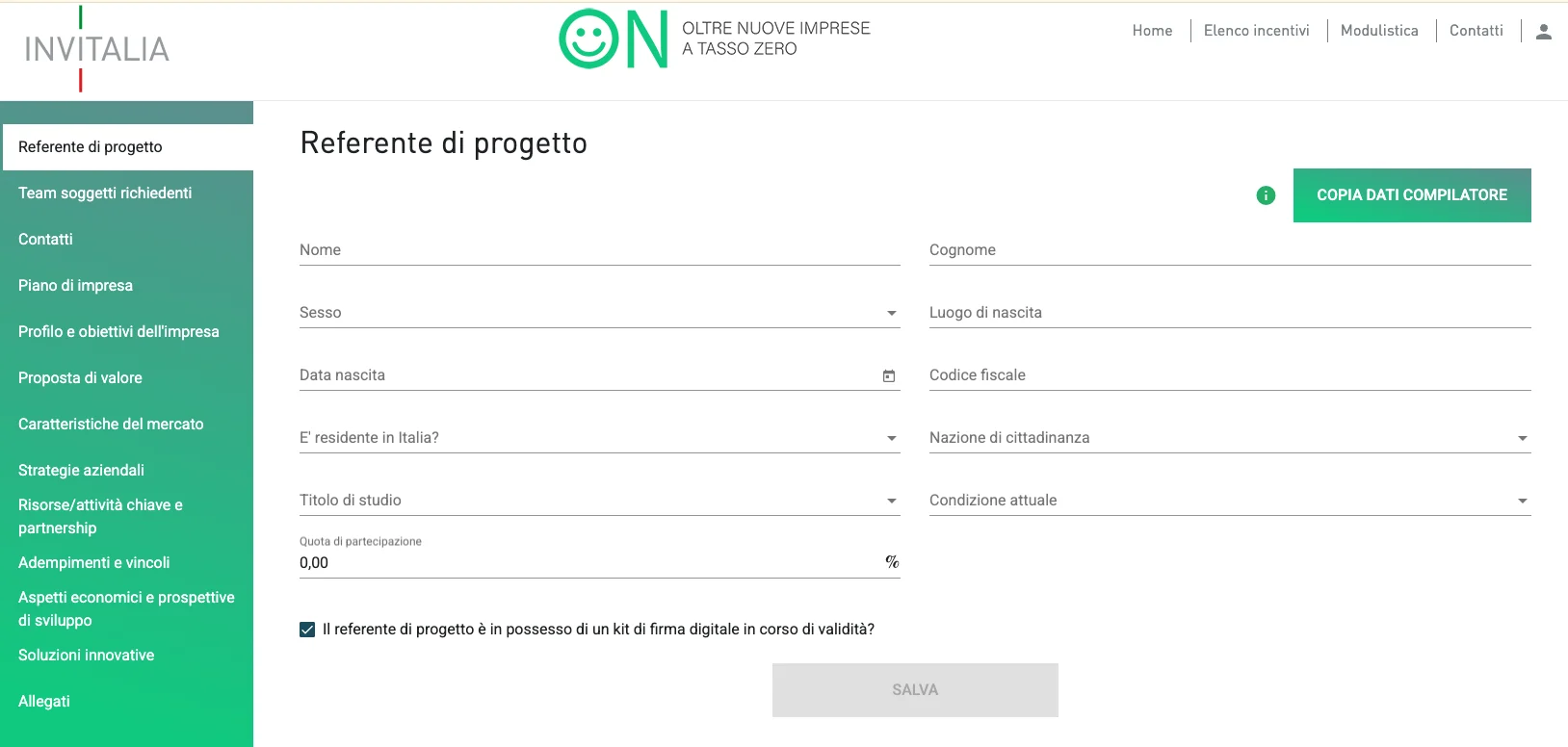Image resolution: width=1568 pixels, height=747 pixels.
Task: Click the COPIA DATI COMPILATORE button
Action: 1411,195
